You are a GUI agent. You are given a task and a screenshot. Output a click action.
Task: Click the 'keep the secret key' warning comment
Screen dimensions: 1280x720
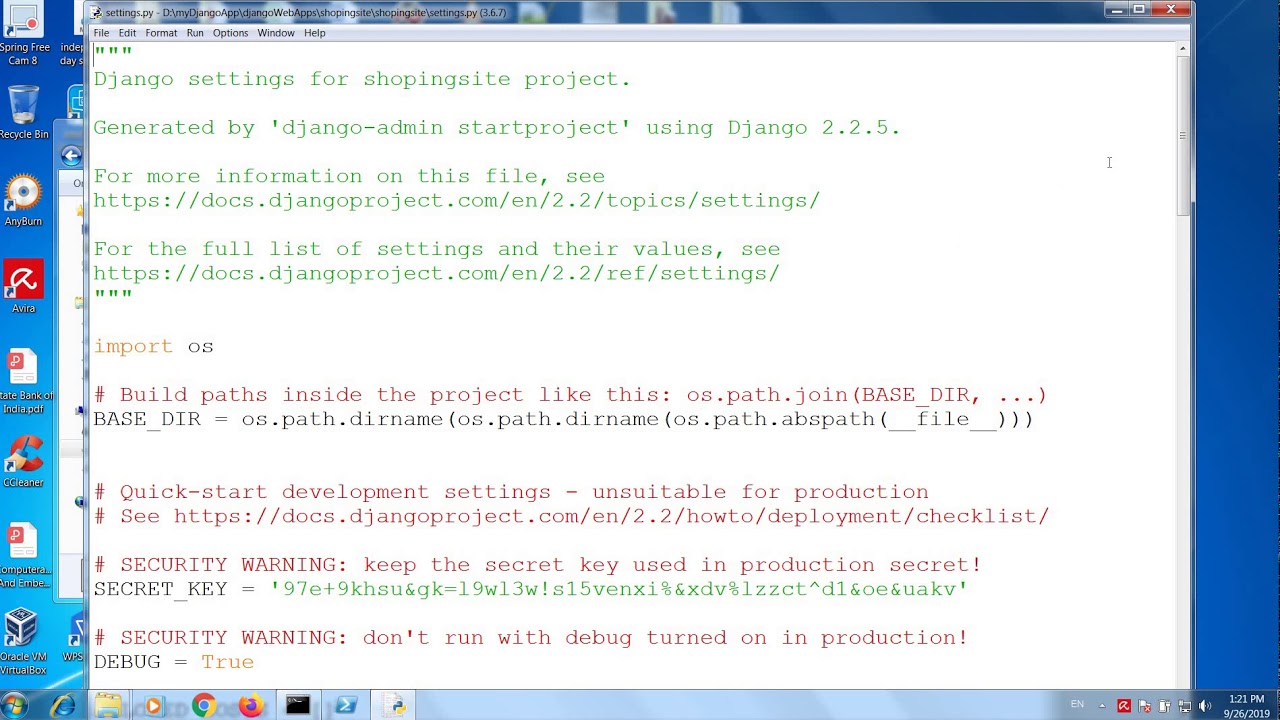(x=537, y=565)
